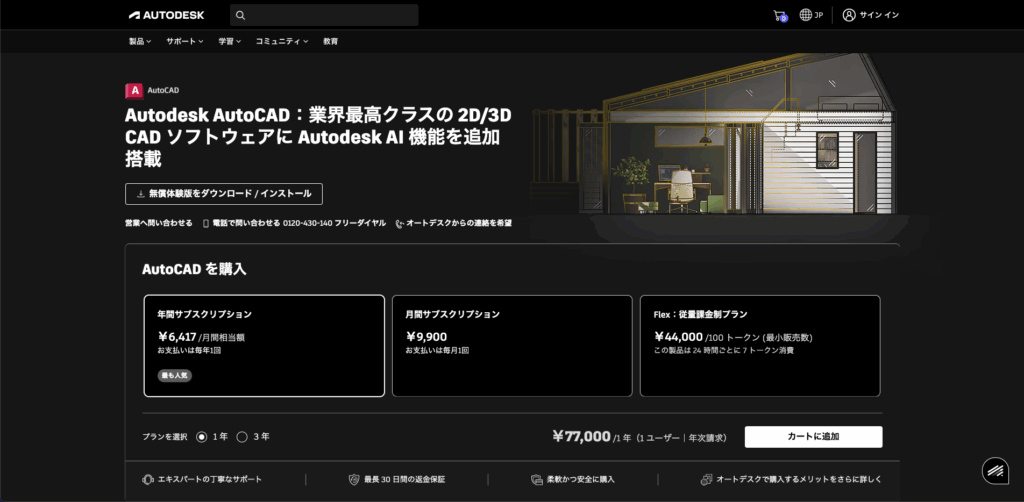The width and height of the screenshot is (1024, 502).
Task: Click the user profile sign-in icon
Action: pyautogui.click(x=849, y=15)
